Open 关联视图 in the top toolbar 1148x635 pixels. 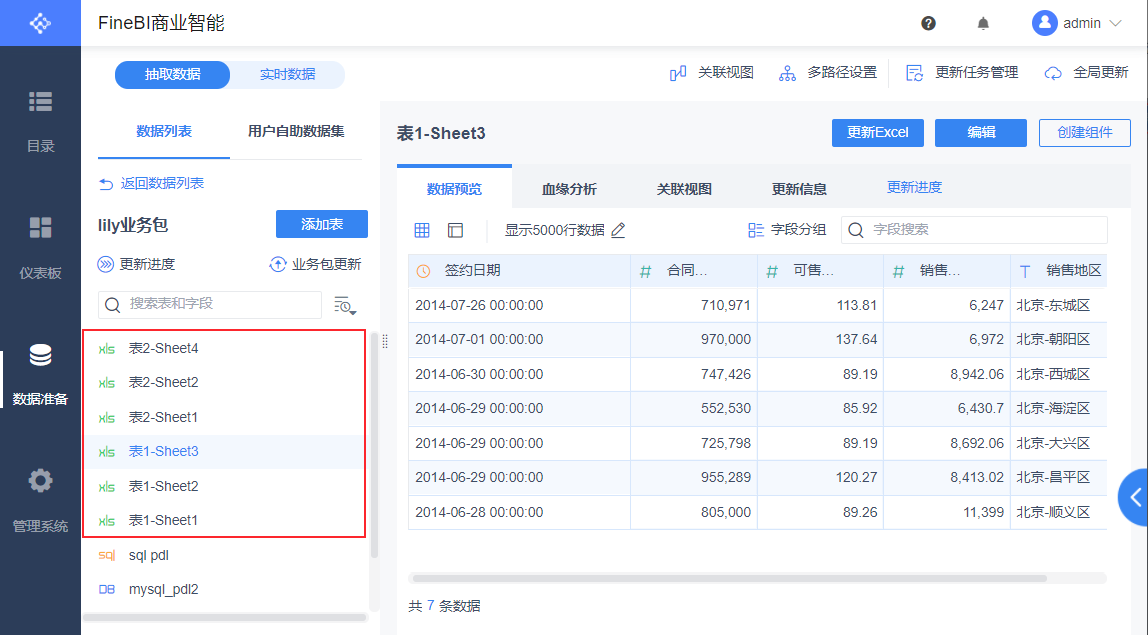click(711, 73)
